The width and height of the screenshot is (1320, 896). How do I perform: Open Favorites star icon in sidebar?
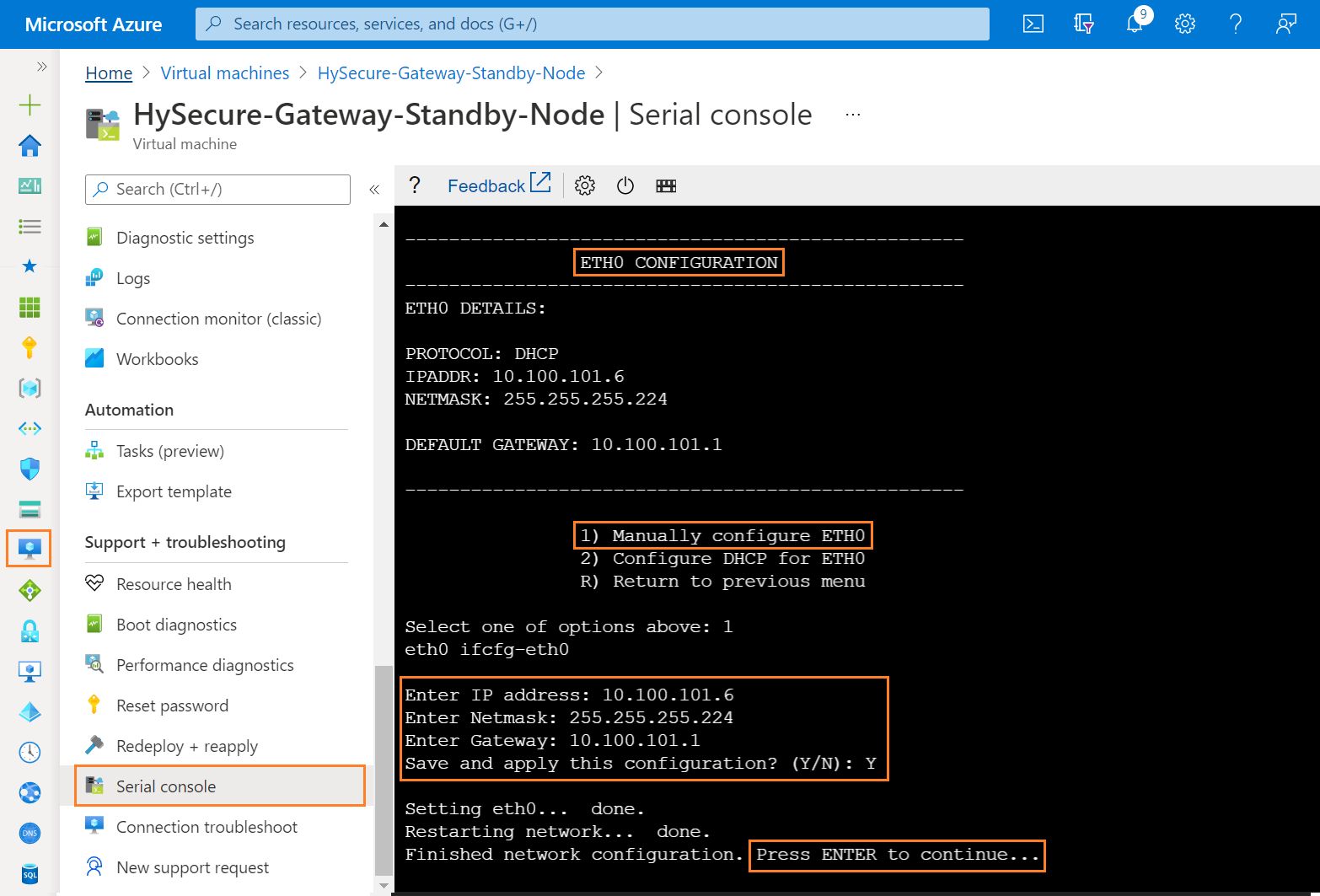30,266
